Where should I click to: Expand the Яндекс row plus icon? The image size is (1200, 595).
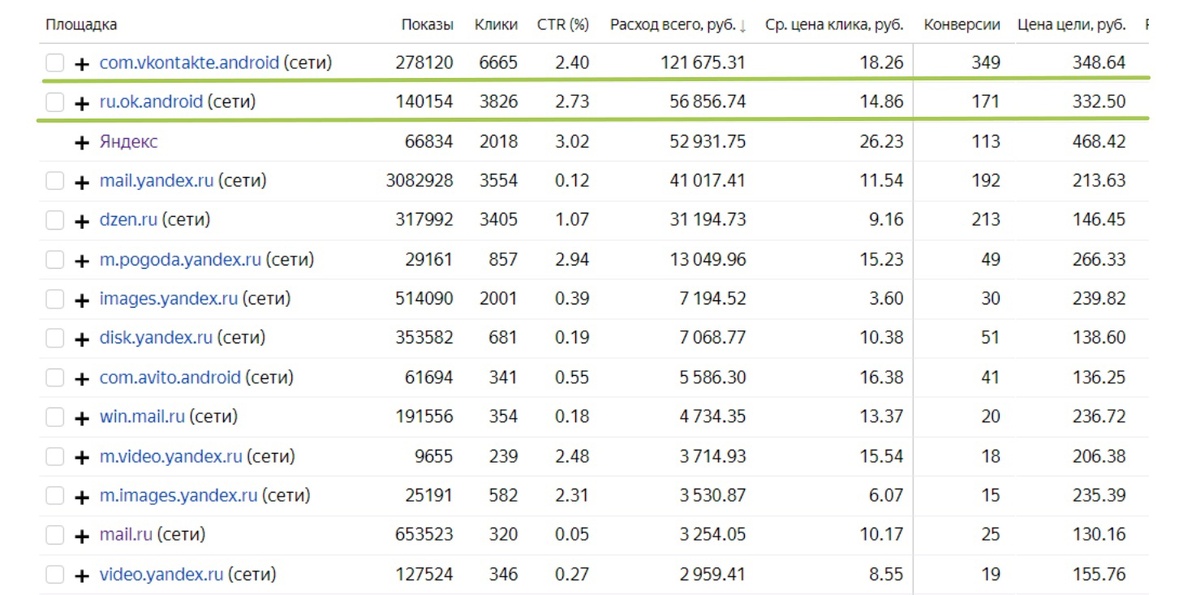pos(83,142)
